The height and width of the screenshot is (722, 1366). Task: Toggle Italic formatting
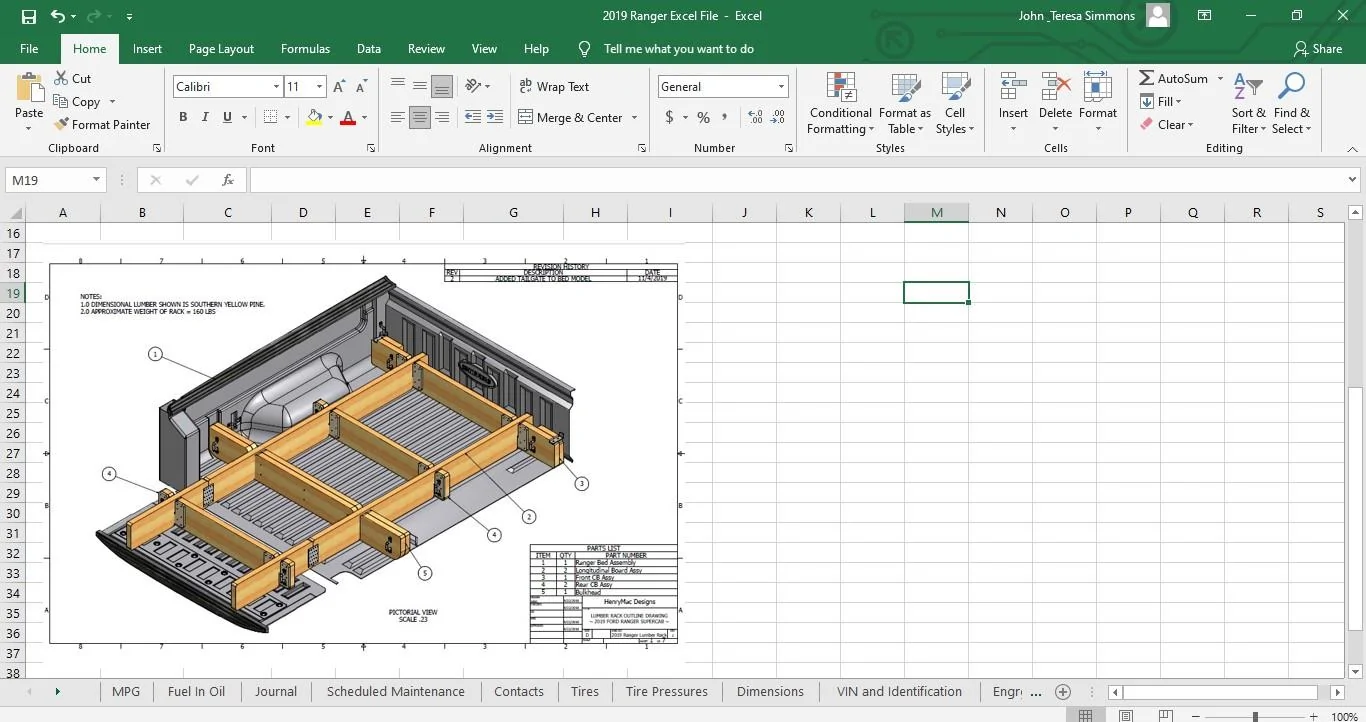pyautogui.click(x=206, y=117)
